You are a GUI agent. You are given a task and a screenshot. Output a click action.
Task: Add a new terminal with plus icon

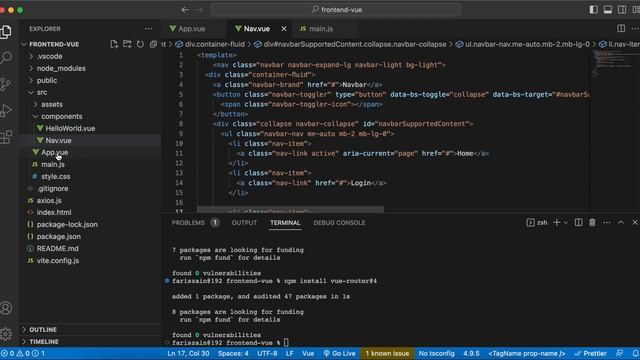point(556,222)
